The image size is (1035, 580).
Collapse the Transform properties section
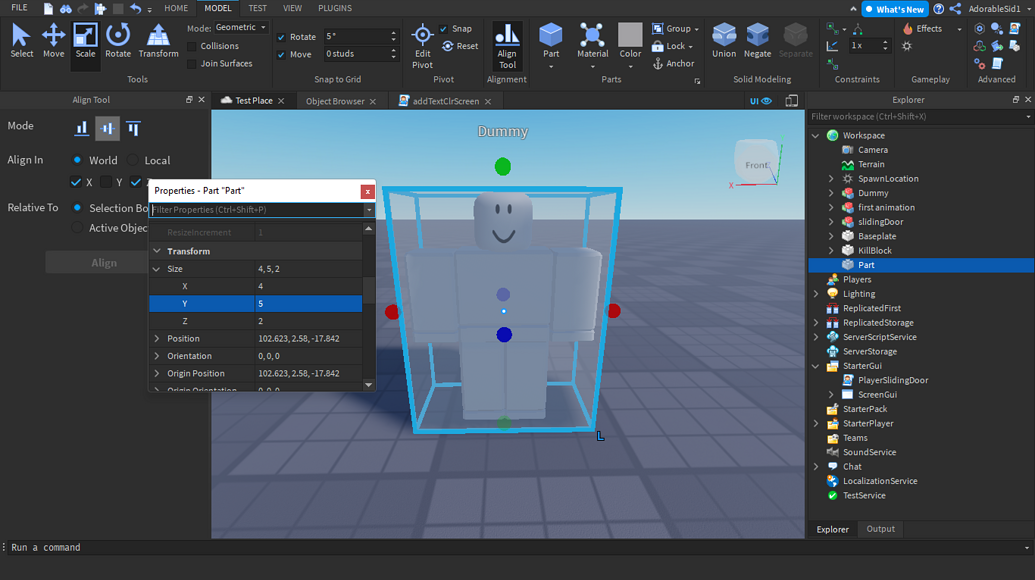(x=157, y=251)
